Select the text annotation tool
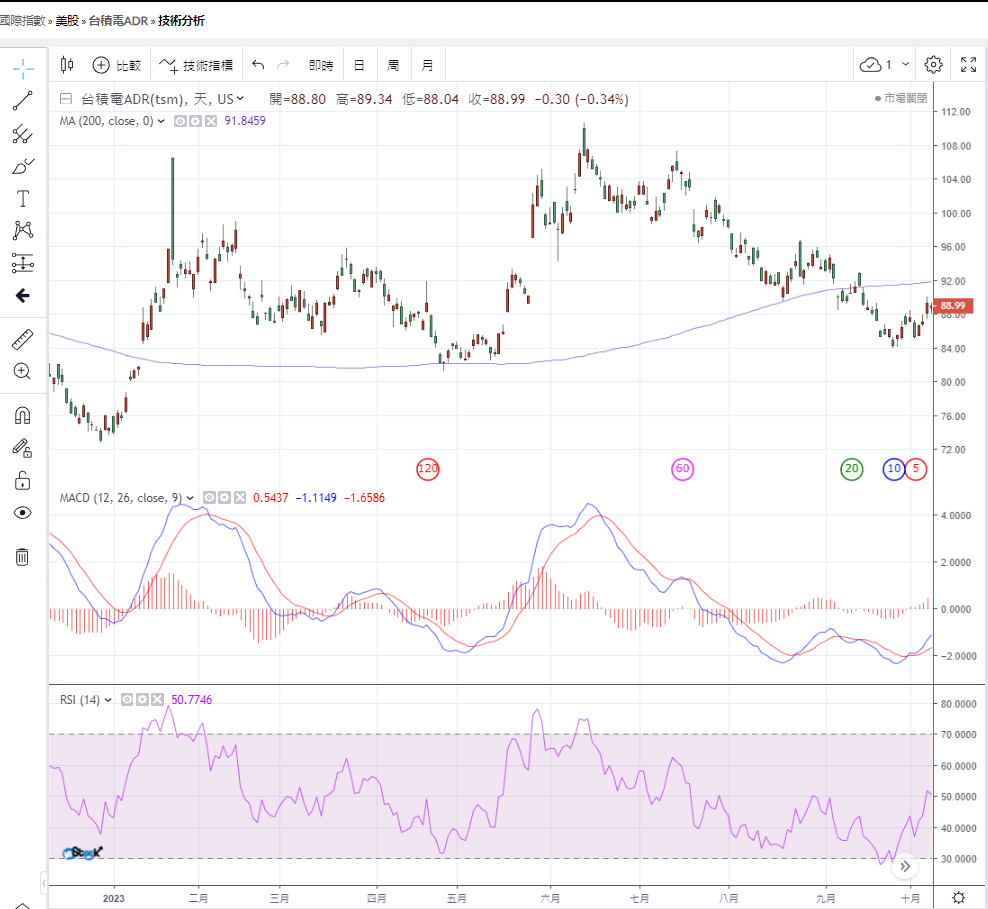 [22, 198]
